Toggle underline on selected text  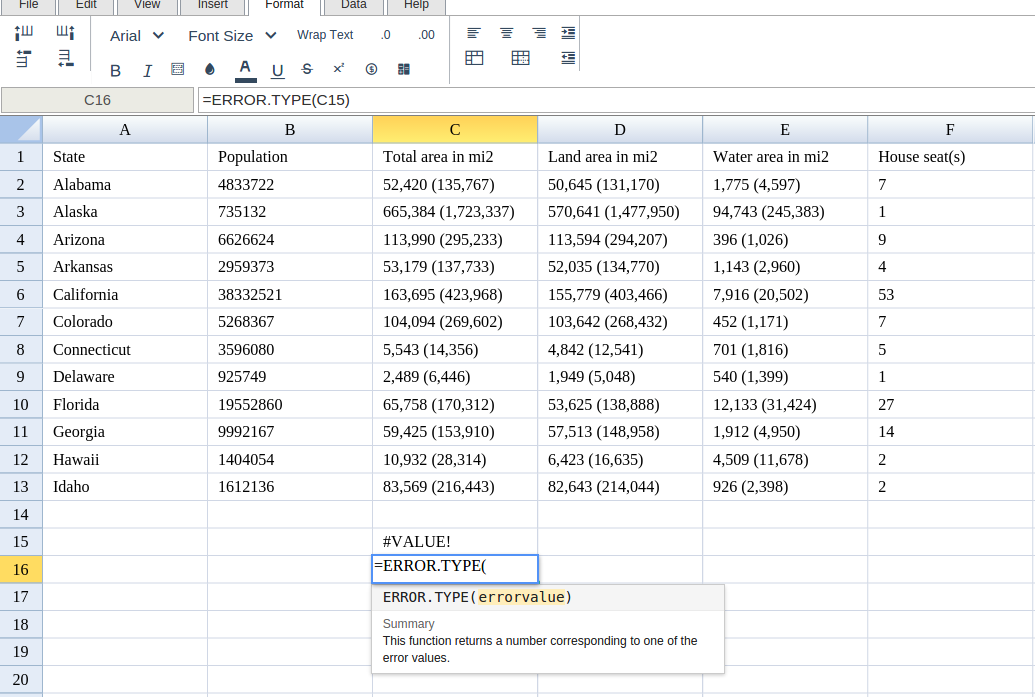tap(278, 70)
